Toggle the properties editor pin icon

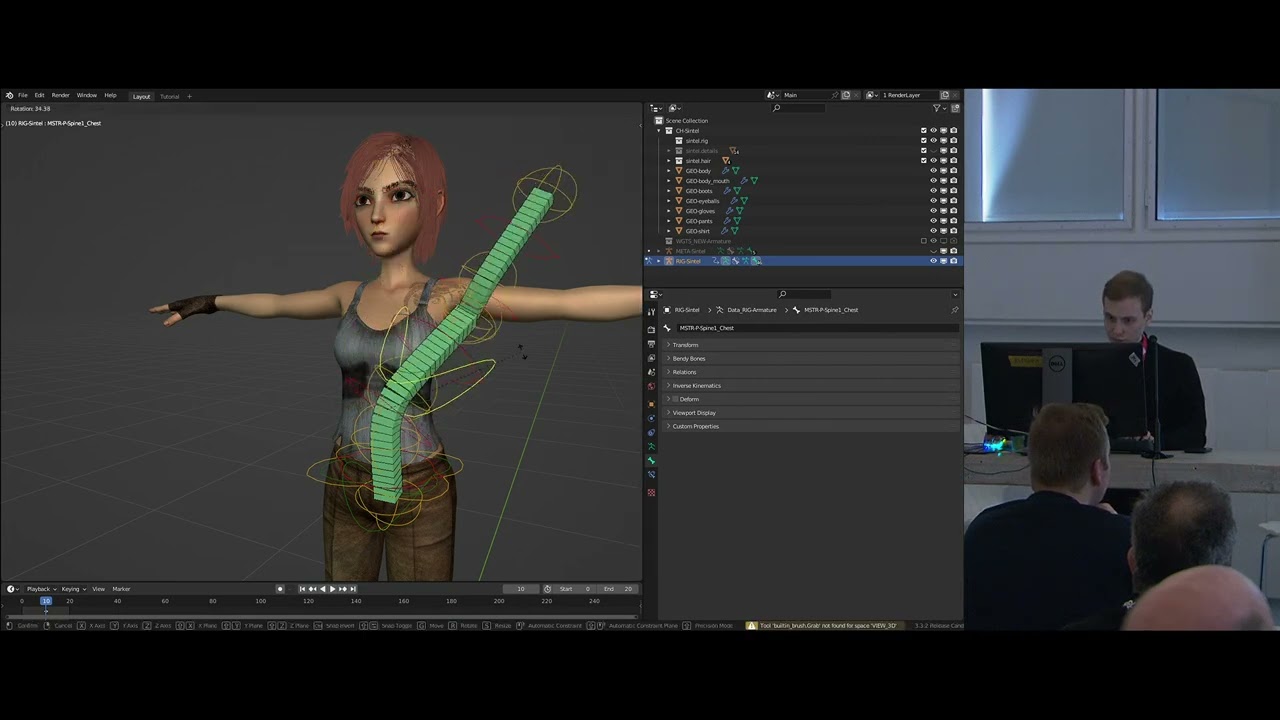(954, 310)
